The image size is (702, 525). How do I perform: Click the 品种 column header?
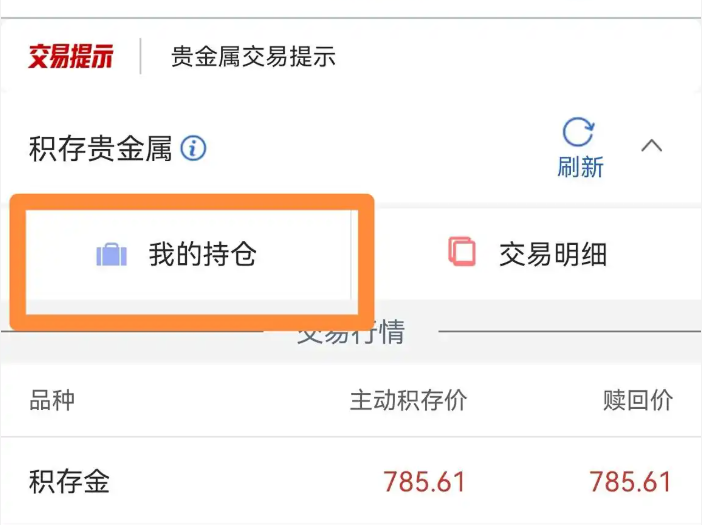coord(52,400)
